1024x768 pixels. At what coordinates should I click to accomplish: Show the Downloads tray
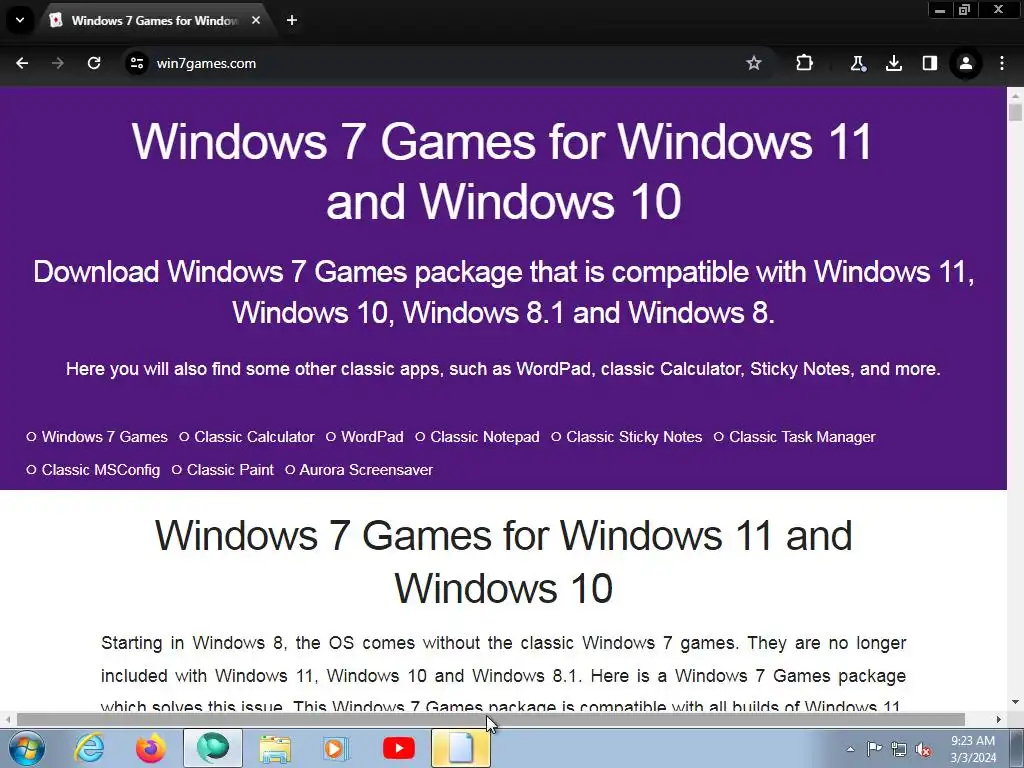click(894, 63)
